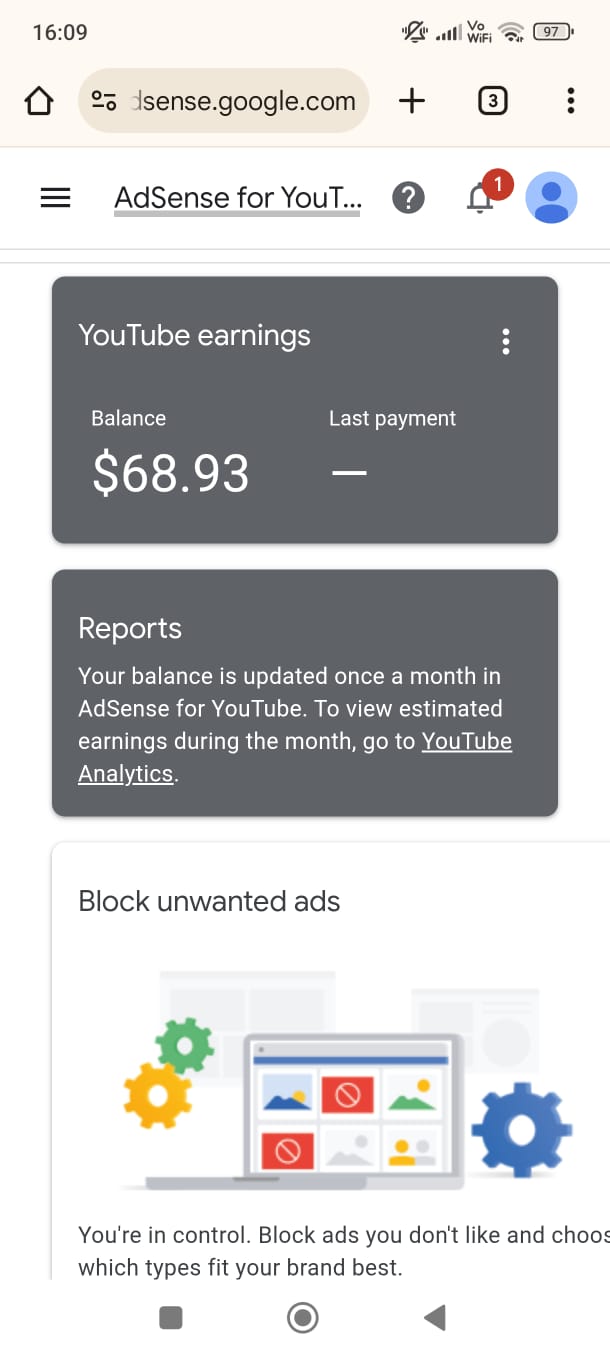The height and width of the screenshot is (1356, 610).
Task: View notifications via the bell icon
Action: pyautogui.click(x=481, y=199)
